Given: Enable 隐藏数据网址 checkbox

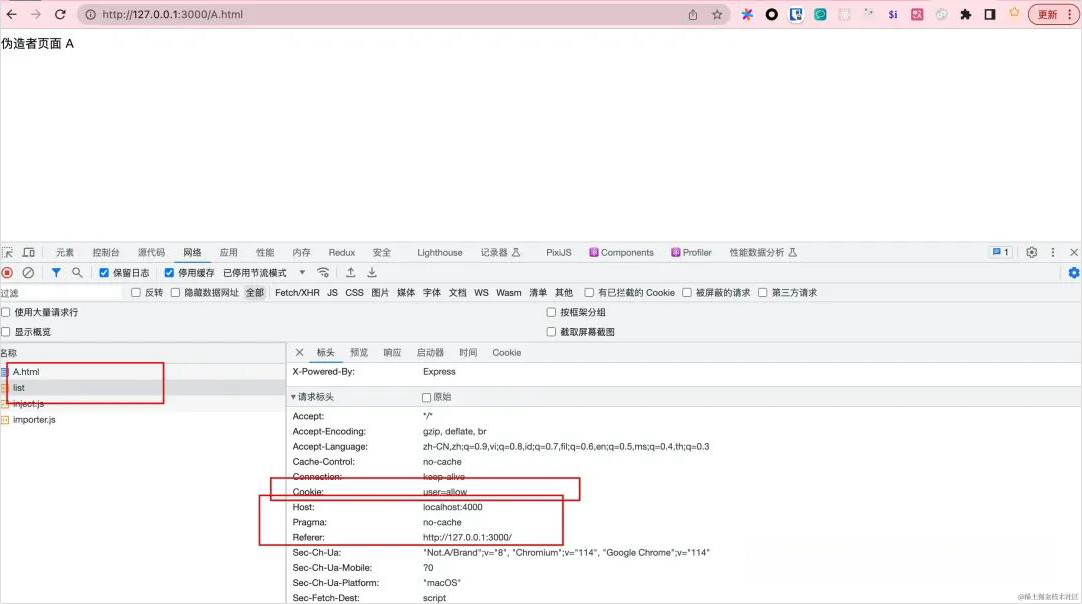Looking at the screenshot, I should (x=175, y=293).
